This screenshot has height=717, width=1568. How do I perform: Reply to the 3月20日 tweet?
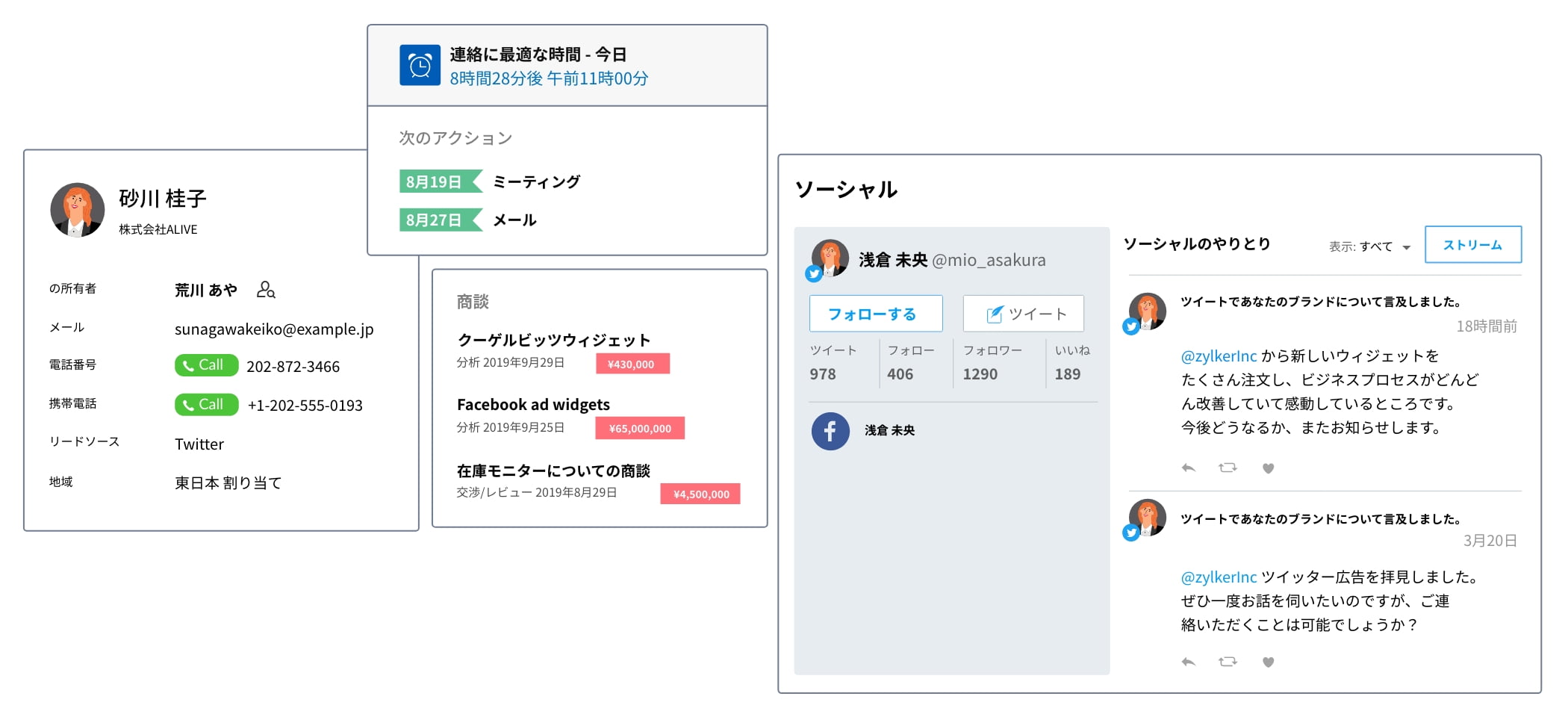[1189, 662]
